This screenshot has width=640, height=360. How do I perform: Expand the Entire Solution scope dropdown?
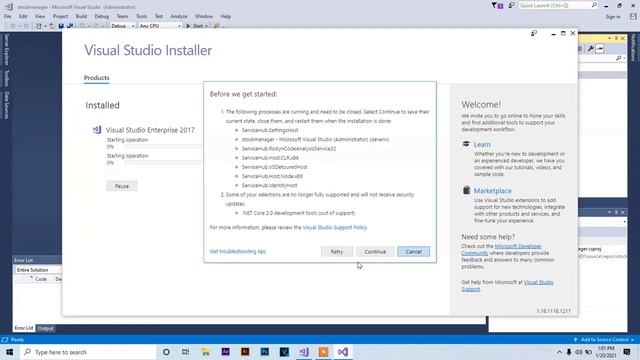pos(38,270)
